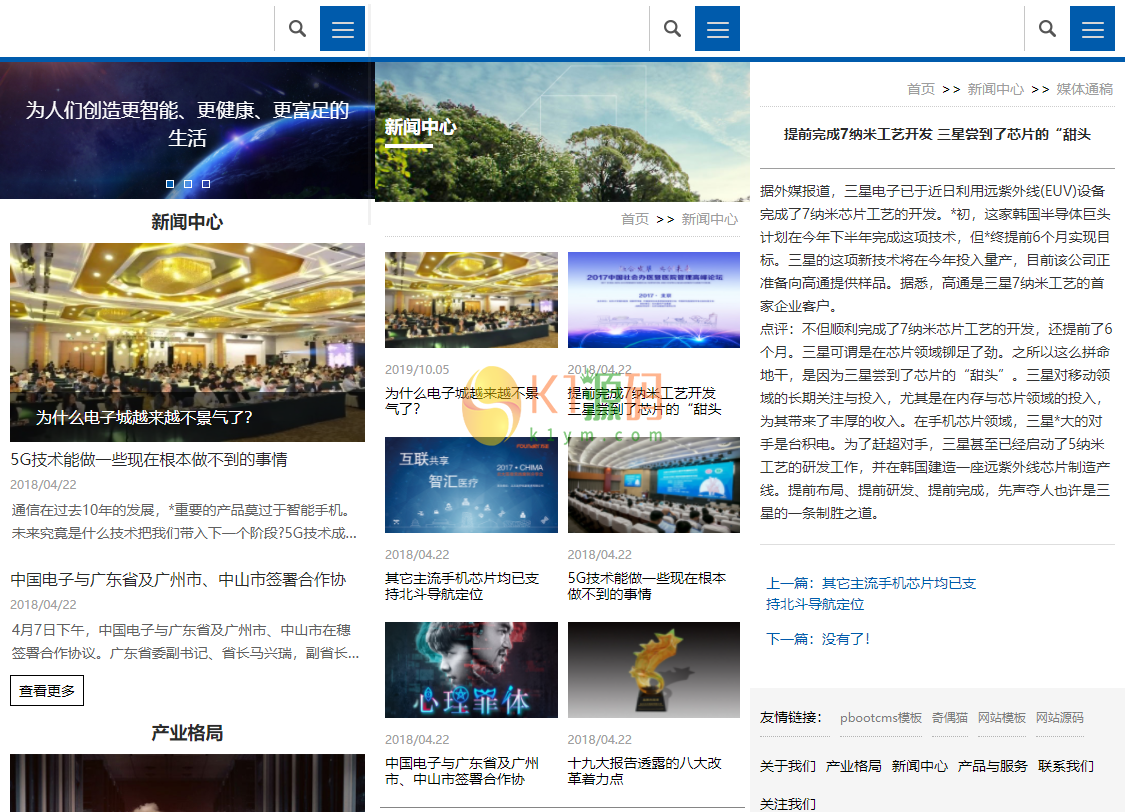Click the search icon in the leftmost header
Screen dimensions: 1125x812
[297, 28]
